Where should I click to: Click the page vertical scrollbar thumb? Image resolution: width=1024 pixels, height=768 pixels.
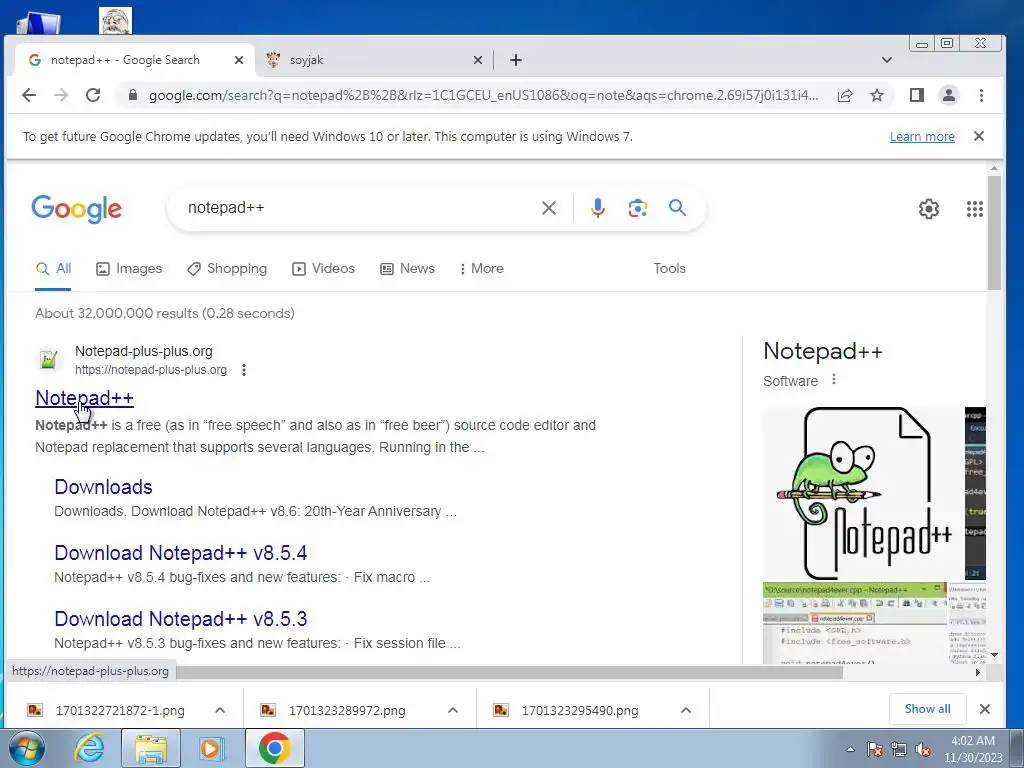(x=993, y=233)
